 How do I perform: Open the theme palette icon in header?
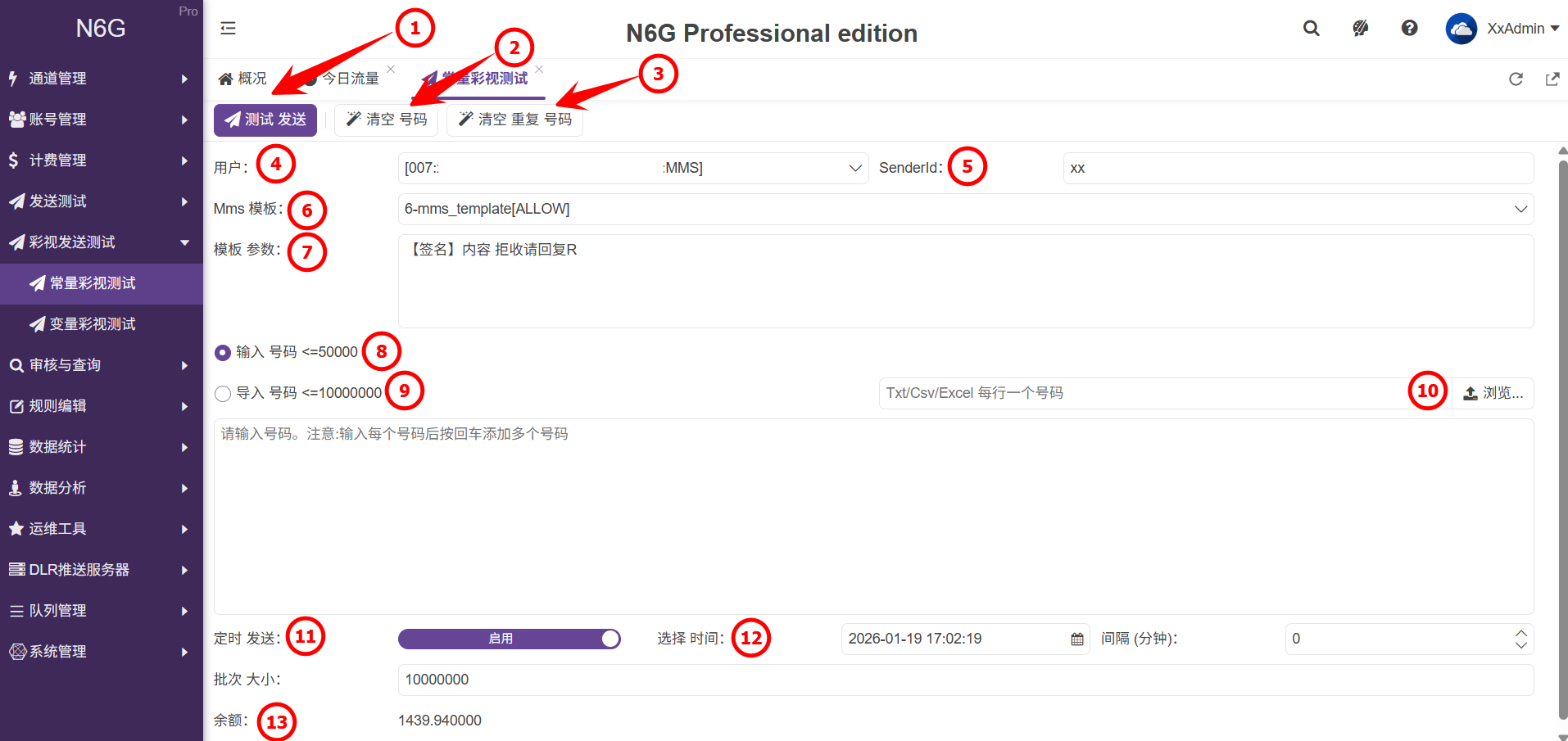(1360, 29)
